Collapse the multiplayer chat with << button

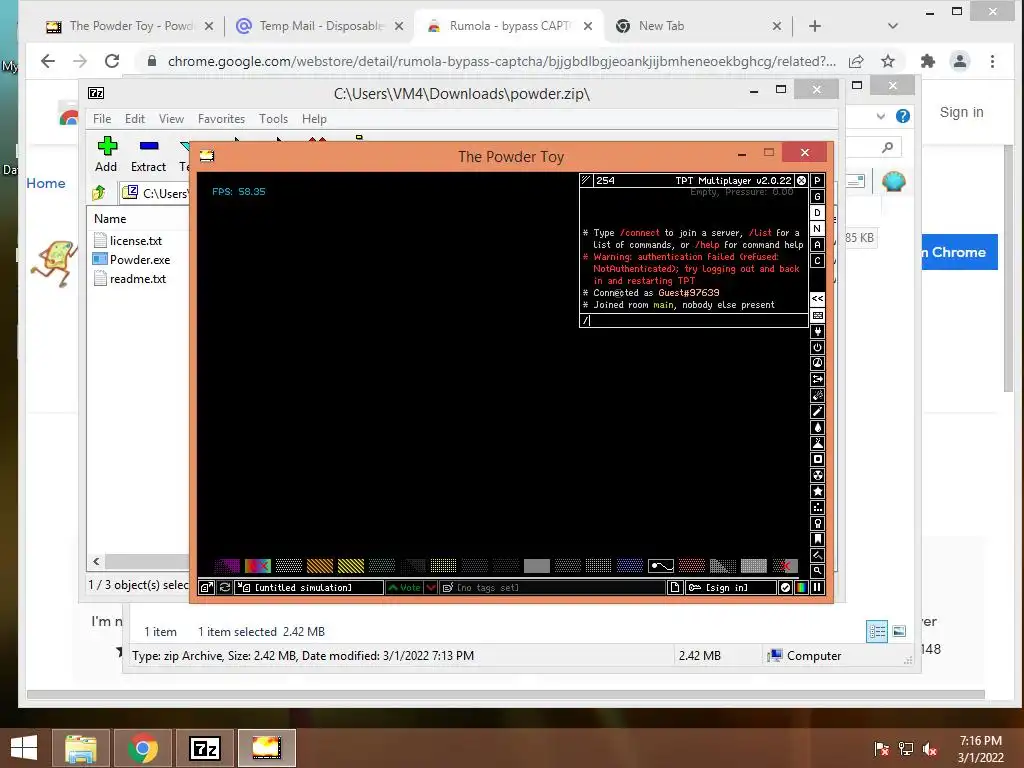(817, 298)
